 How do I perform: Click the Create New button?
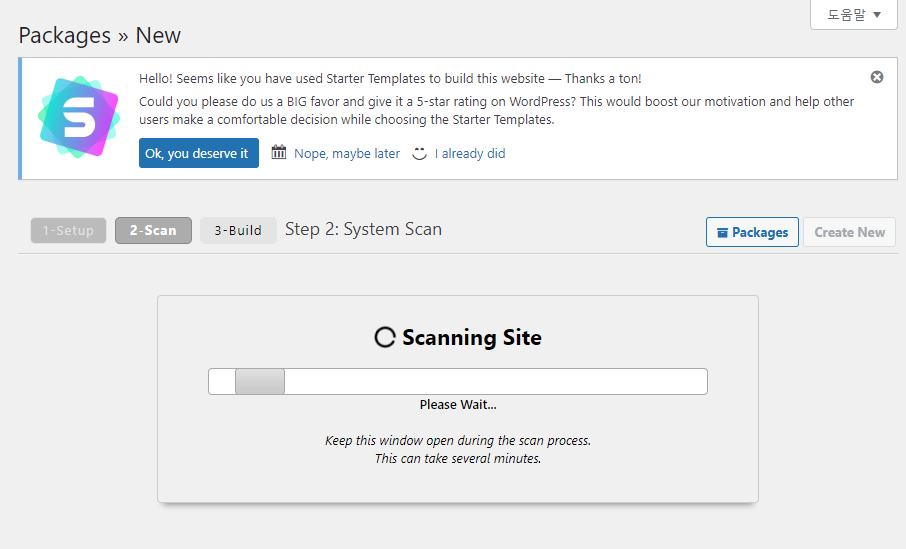(849, 232)
